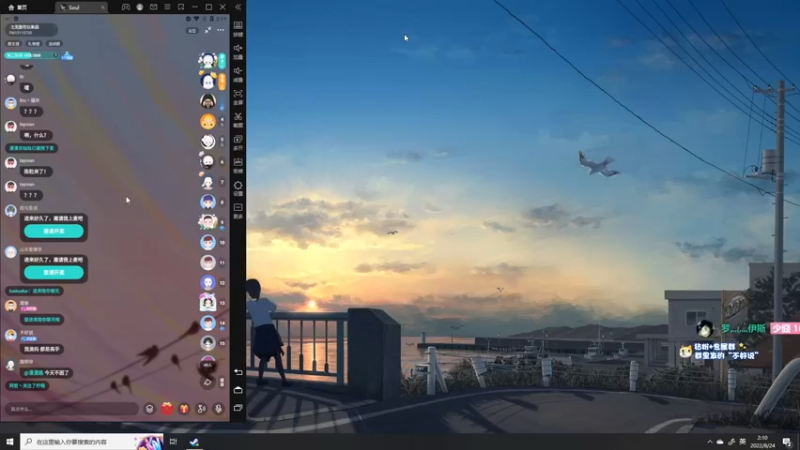Click the second tag under the room title
Image resolution: width=800 pixels, height=450 pixels.
coord(34,44)
